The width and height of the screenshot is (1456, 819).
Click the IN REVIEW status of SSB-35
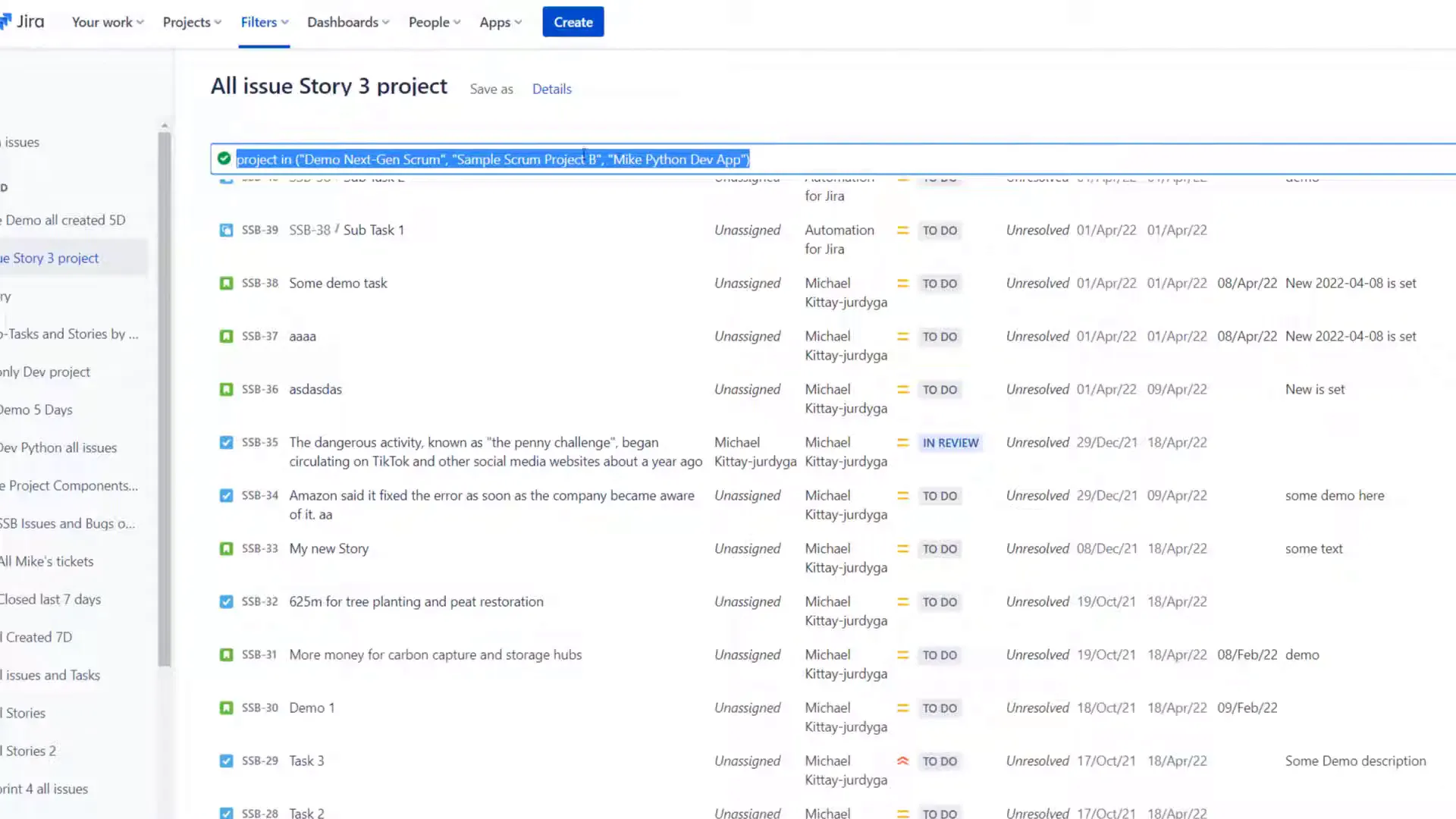coord(950,443)
